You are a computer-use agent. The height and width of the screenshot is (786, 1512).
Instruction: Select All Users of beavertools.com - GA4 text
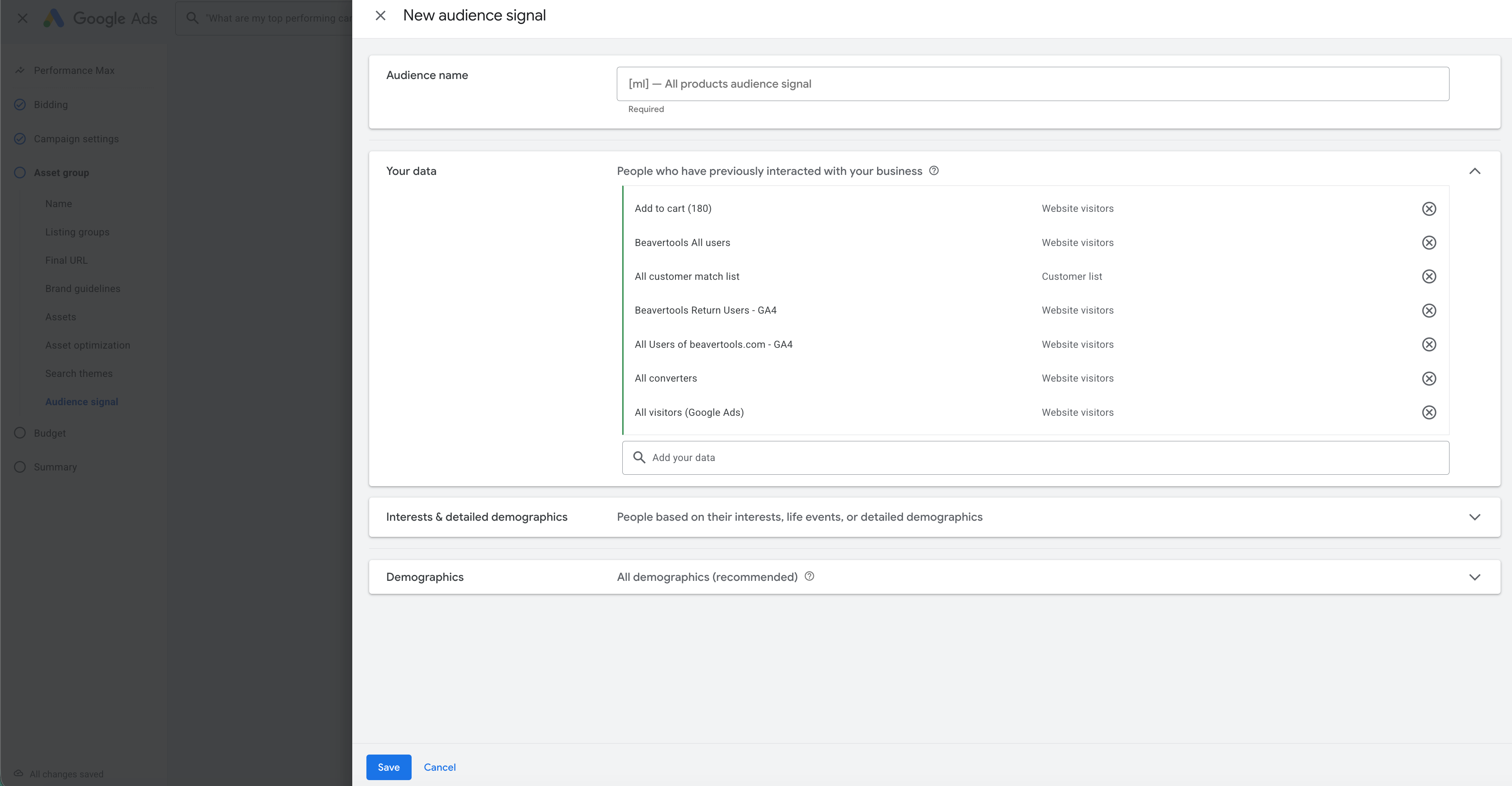[x=714, y=344]
